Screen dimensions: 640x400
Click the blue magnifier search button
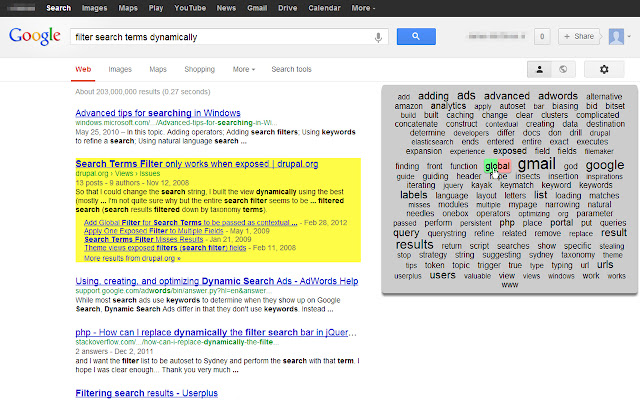click(416, 36)
